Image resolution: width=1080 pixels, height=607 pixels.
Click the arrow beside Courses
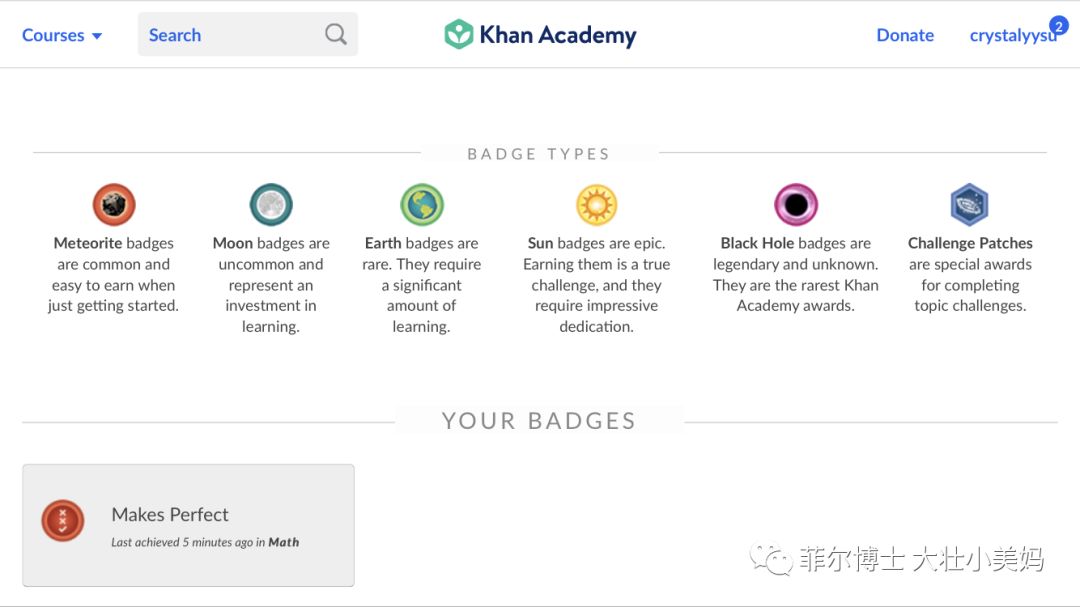click(x=97, y=36)
